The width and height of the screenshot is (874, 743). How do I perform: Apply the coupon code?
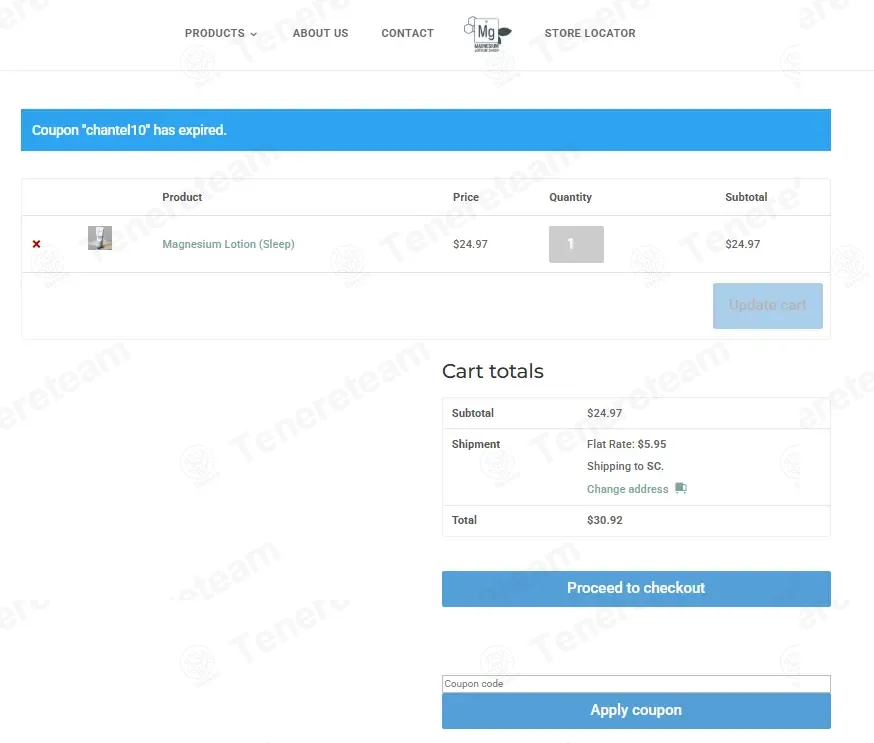[x=636, y=711]
